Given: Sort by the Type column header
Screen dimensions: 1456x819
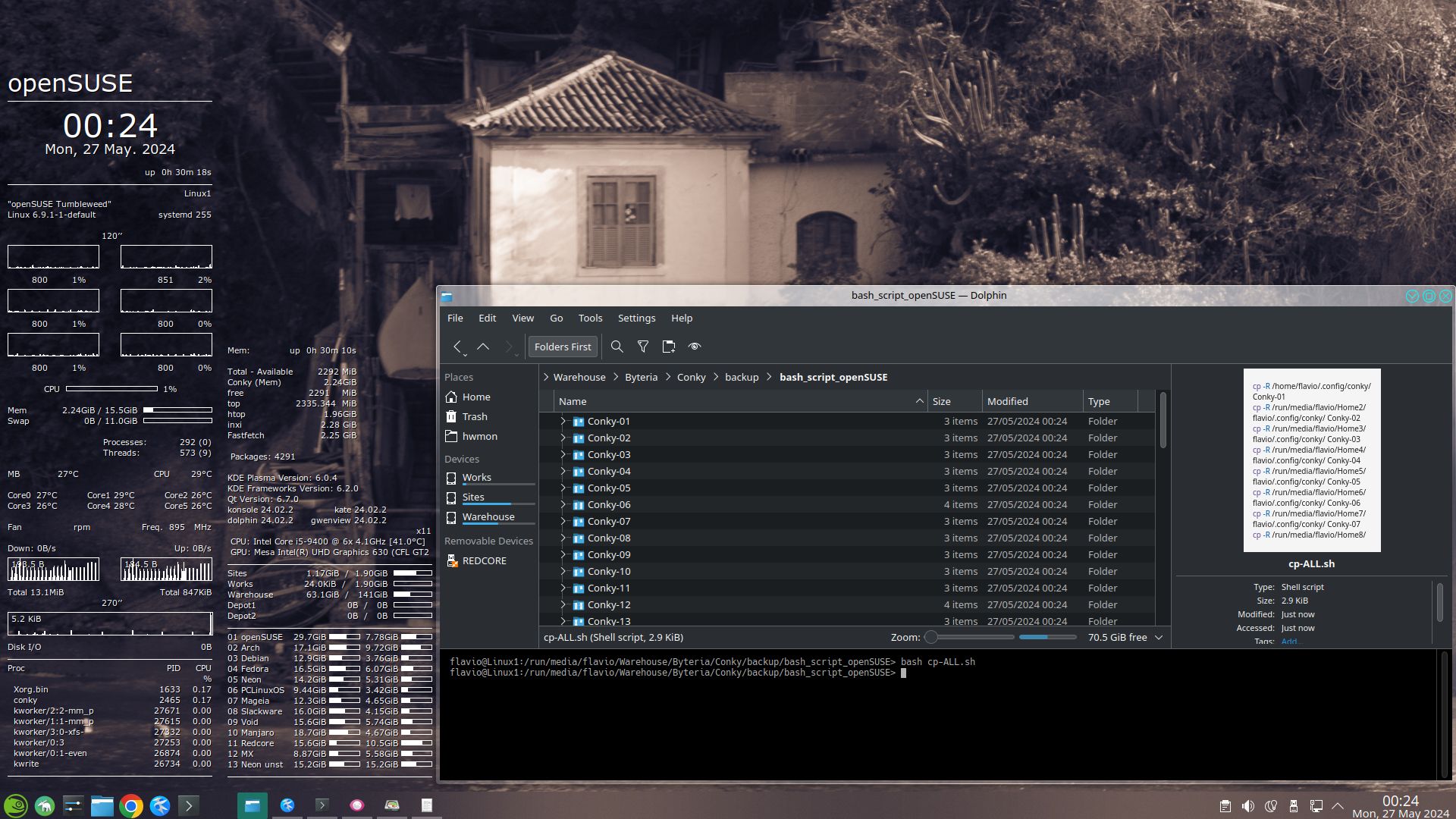Looking at the screenshot, I should (1110, 401).
